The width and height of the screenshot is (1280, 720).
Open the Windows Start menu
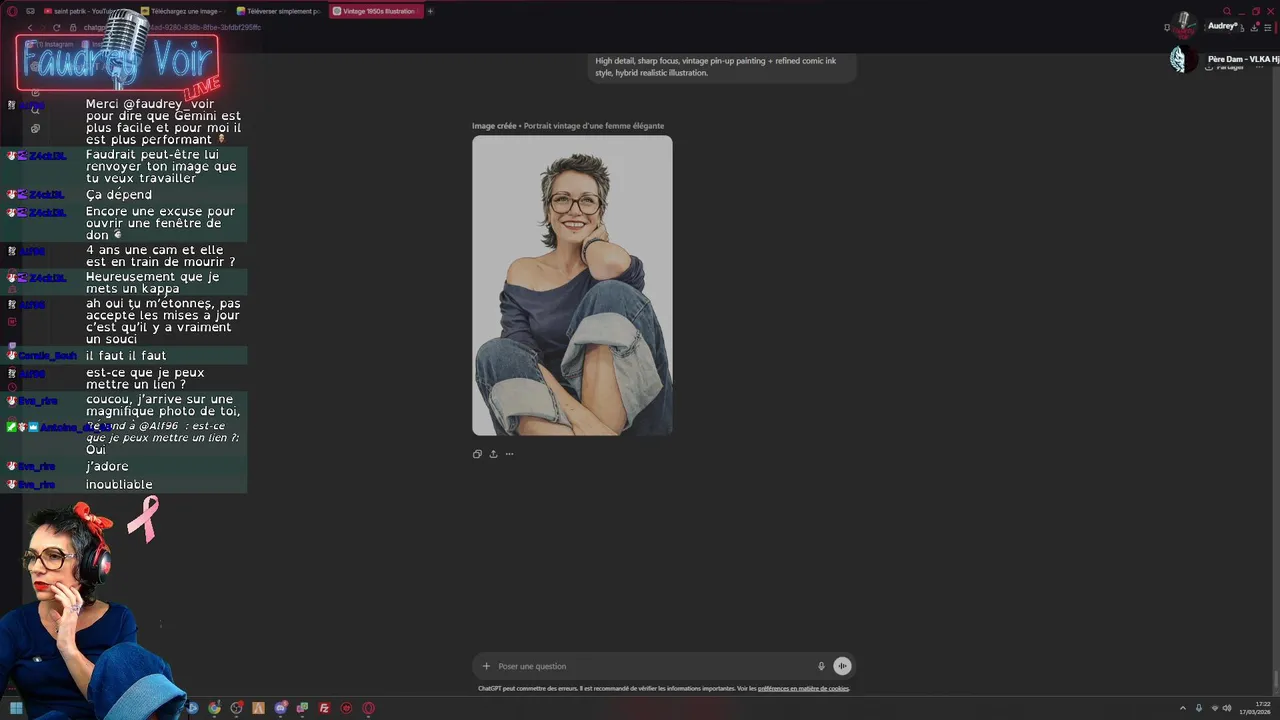pyautogui.click(x=16, y=708)
